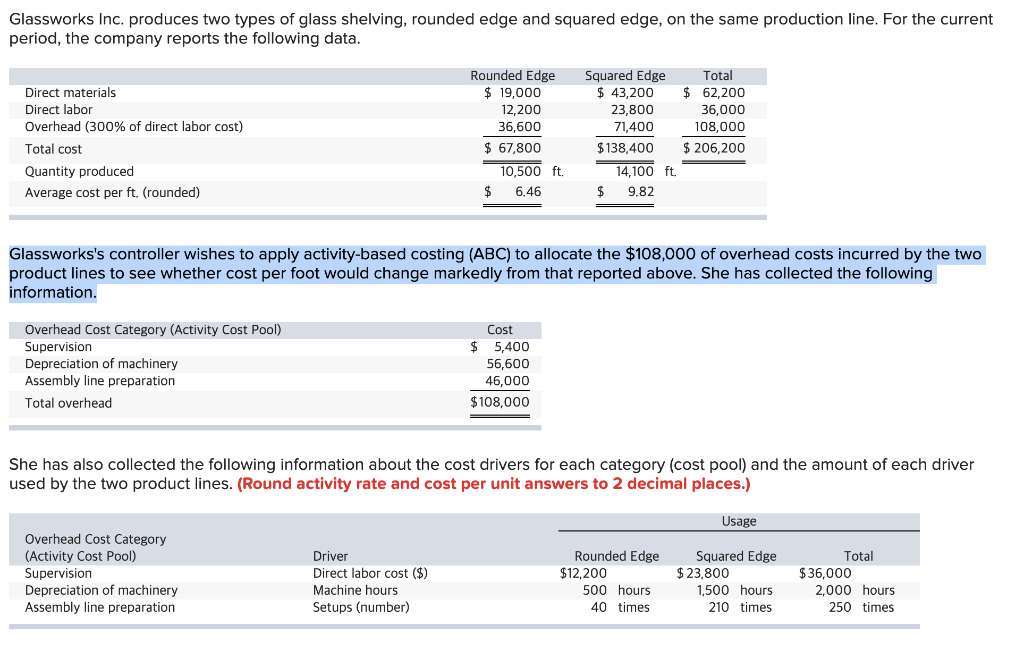Image resolution: width=1024 pixels, height=650 pixels.
Task: Select Supervision cost $5,400
Action: [500, 347]
